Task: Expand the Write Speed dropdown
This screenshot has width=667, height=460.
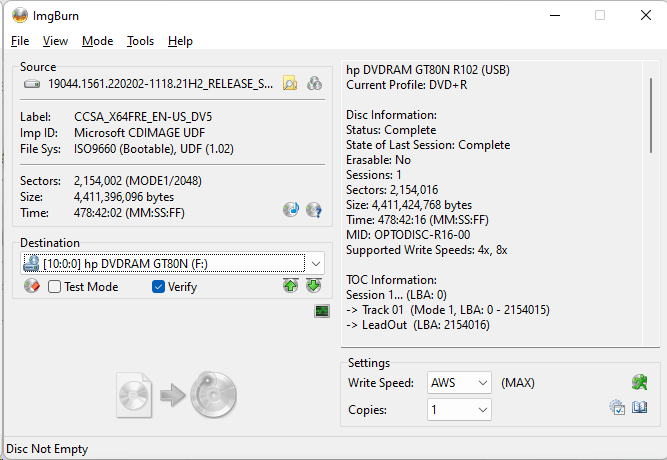Action: [x=482, y=383]
